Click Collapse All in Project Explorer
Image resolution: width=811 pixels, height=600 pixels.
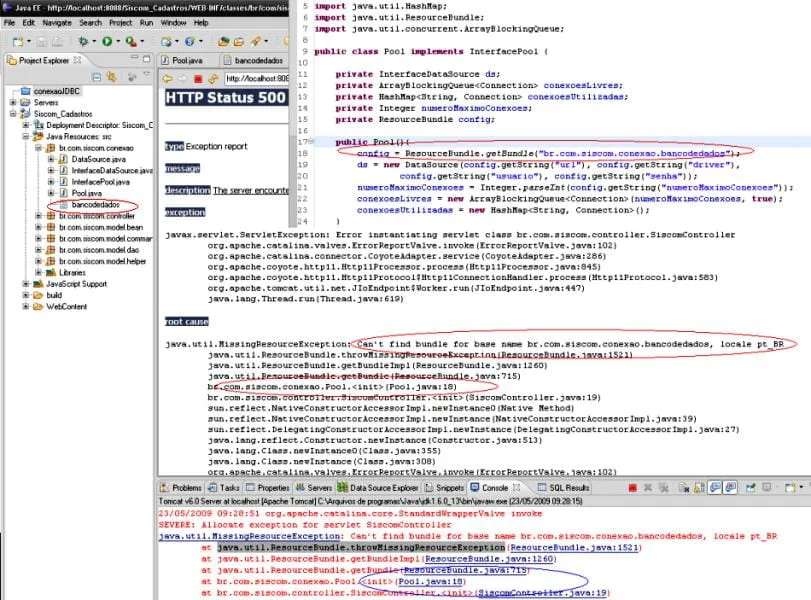96,77
